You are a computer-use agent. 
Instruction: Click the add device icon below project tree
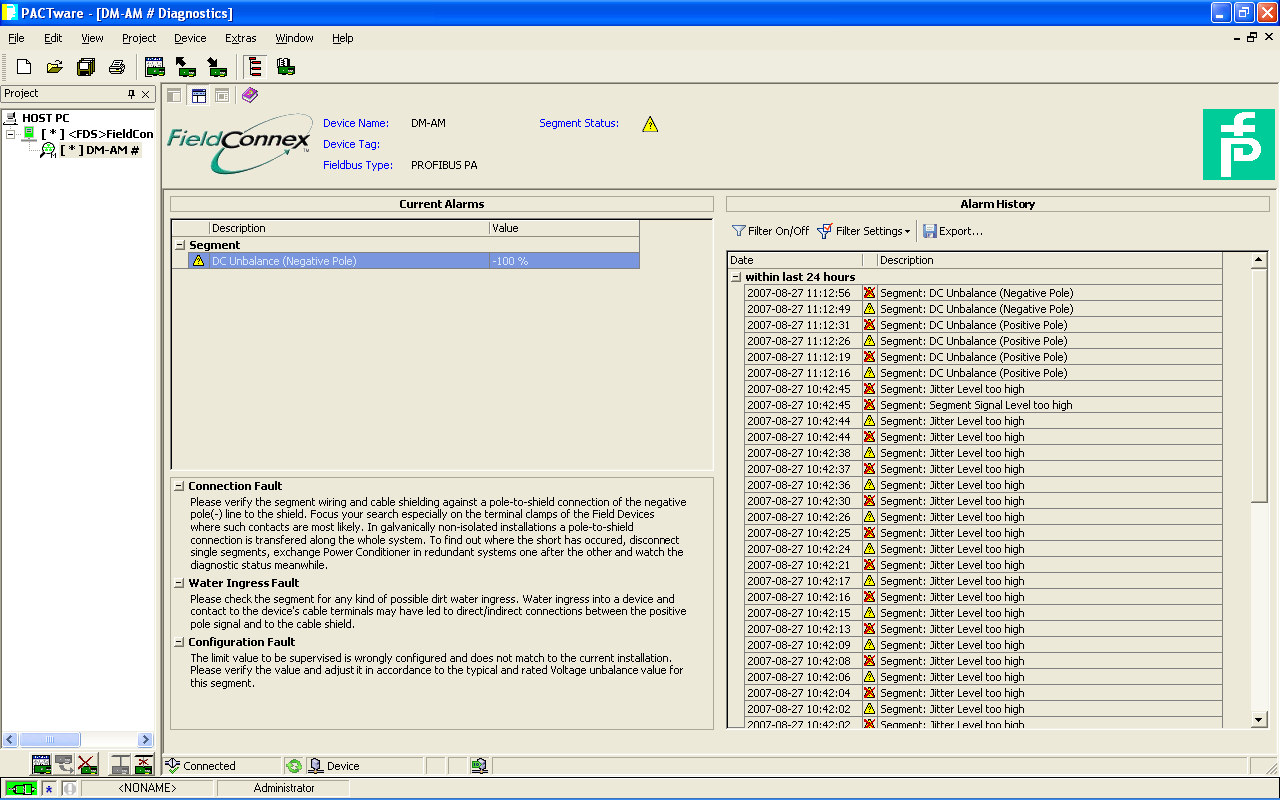point(42,765)
